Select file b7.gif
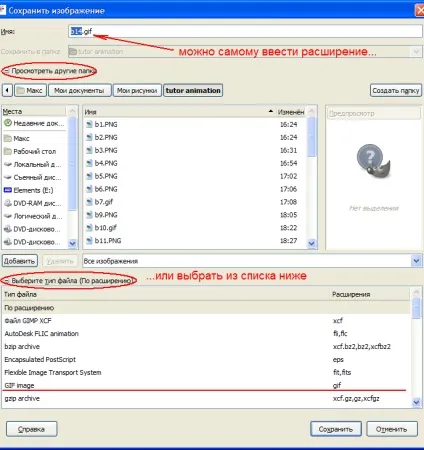Image resolution: width=424 pixels, height=450 pixels. pyautogui.click(x=195, y=202)
